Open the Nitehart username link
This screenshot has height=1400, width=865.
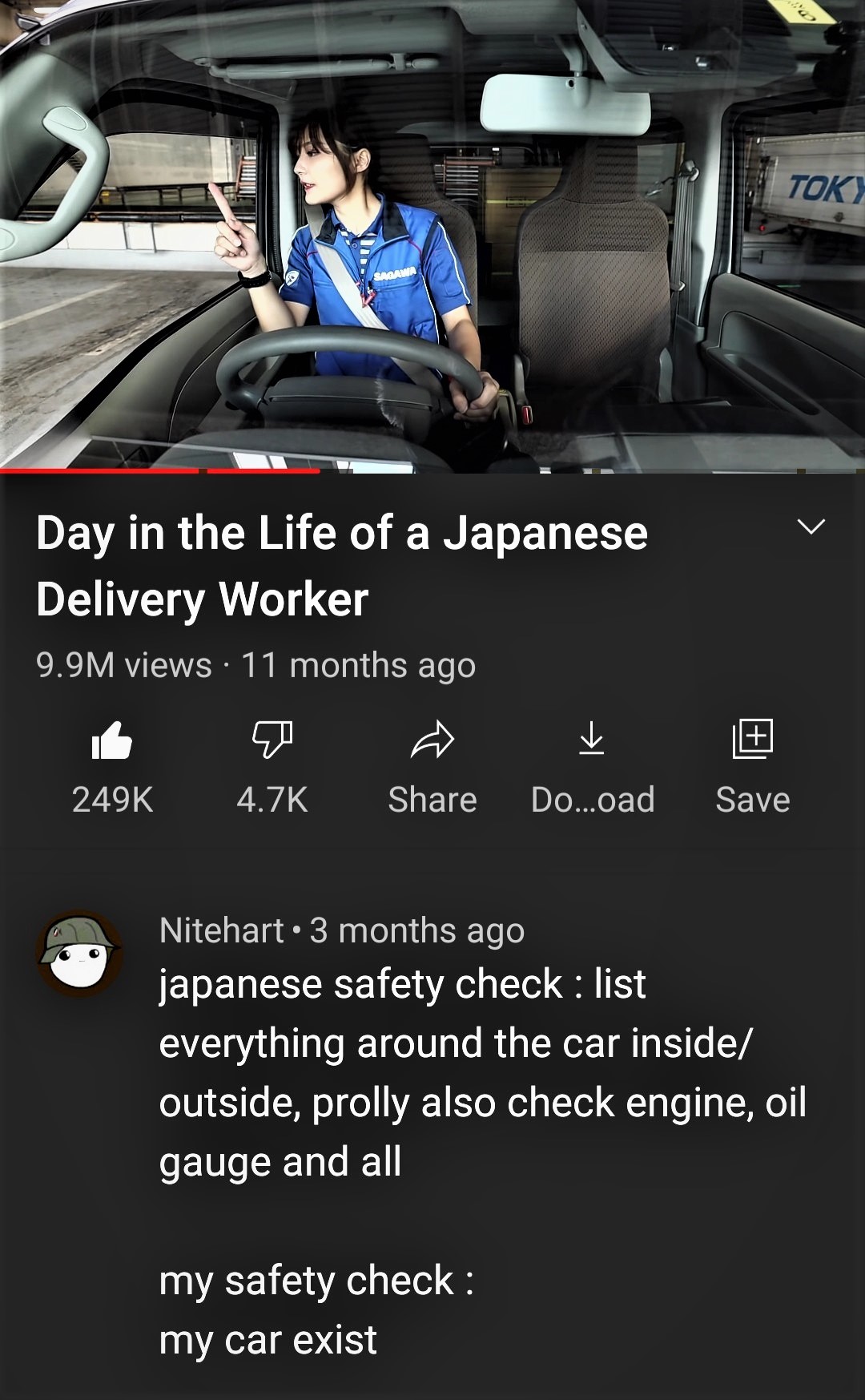(x=222, y=930)
